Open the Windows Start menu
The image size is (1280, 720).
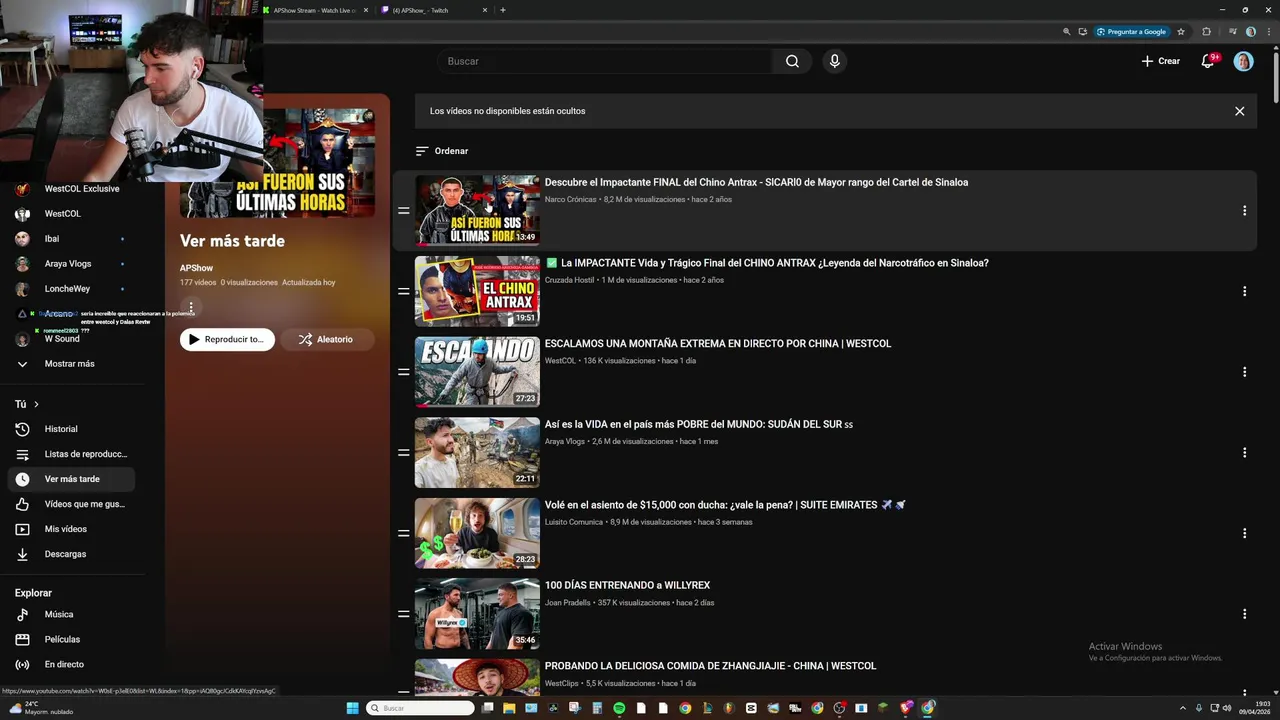[352, 708]
